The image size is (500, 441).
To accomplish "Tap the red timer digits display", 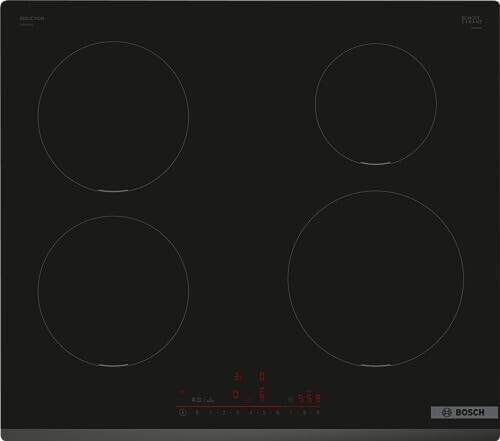I will tap(309, 397).
